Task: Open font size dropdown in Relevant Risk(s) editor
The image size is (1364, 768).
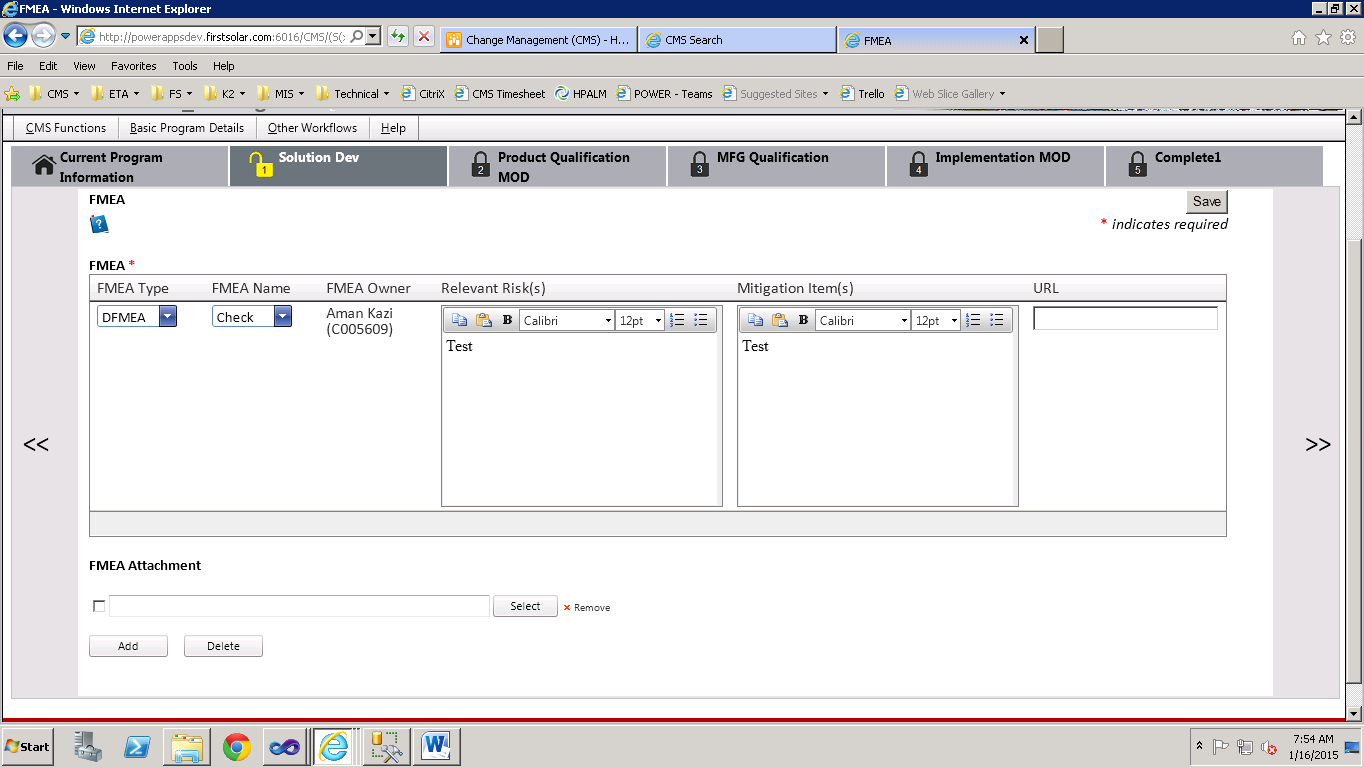Action: [640, 321]
